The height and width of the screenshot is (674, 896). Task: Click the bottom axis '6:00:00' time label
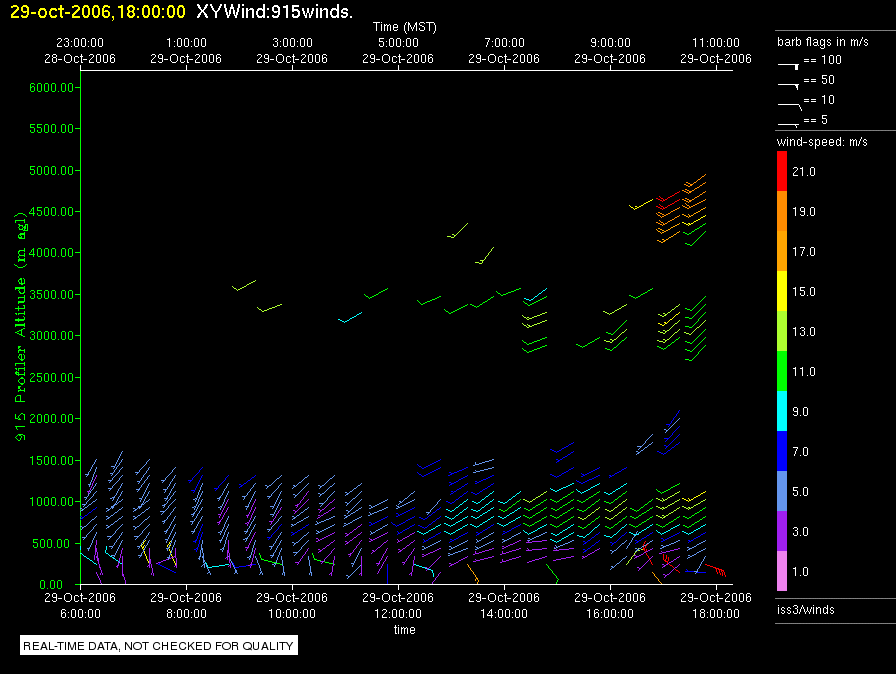pos(80,614)
